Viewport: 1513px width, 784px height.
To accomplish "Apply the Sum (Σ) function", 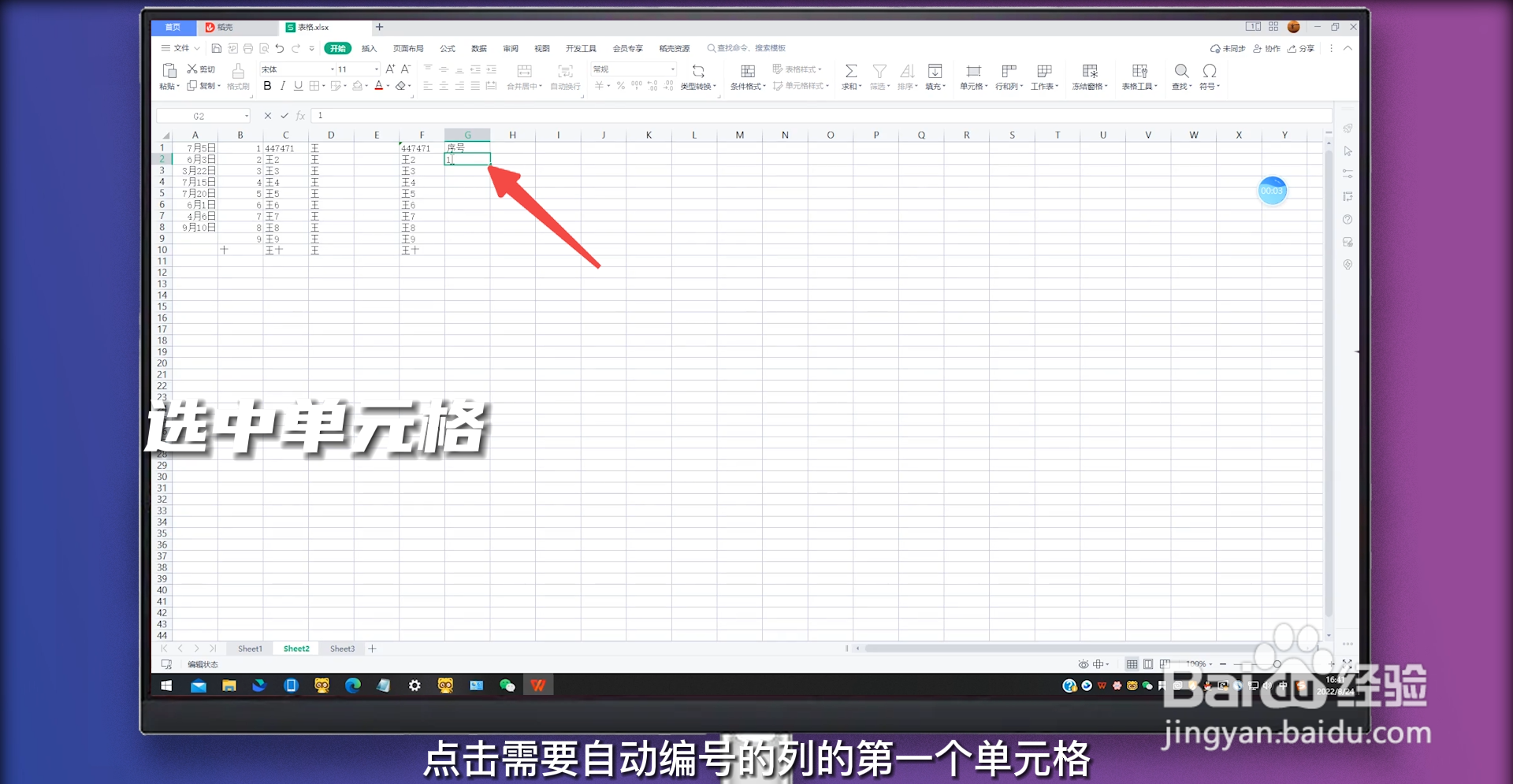I will (851, 71).
